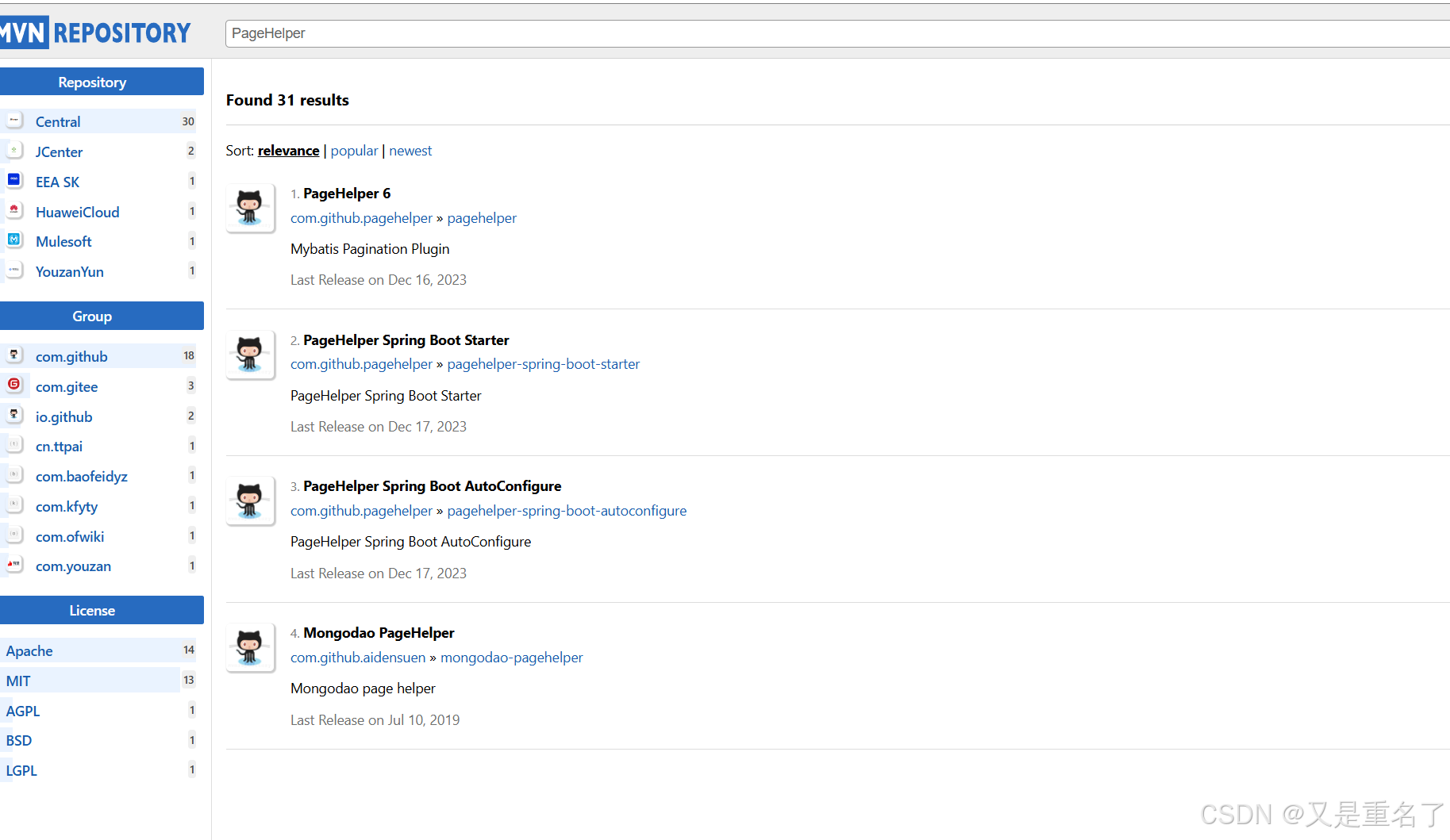Click the octocat thumbnail for PageHelper Spring Boot Starter
This screenshot has height=840, width=1450.
click(250, 355)
